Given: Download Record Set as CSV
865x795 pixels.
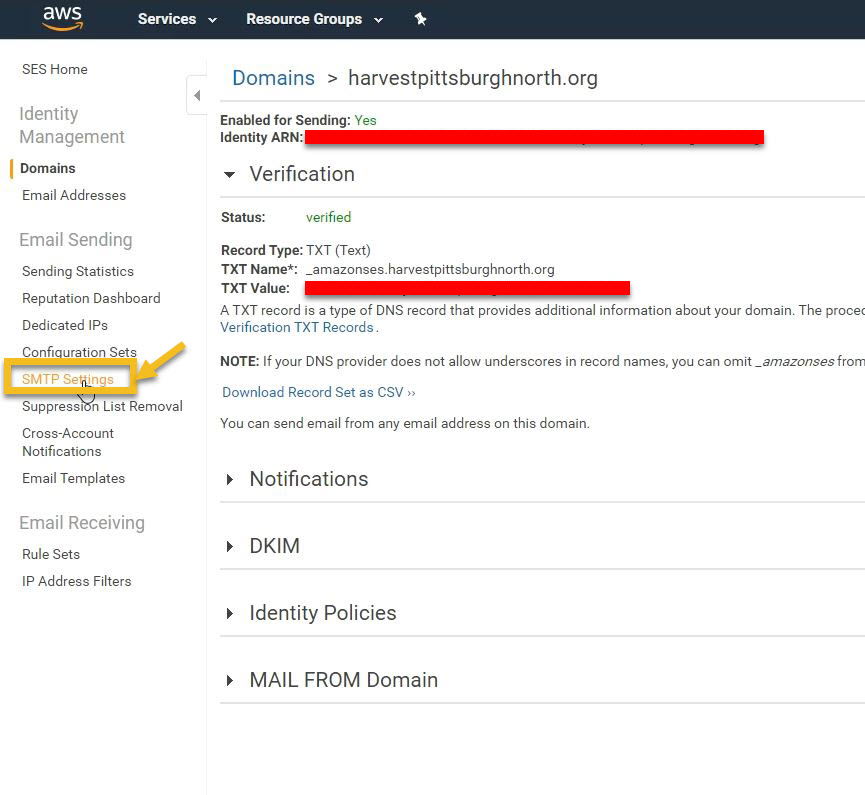Looking at the screenshot, I should click(x=319, y=393).
